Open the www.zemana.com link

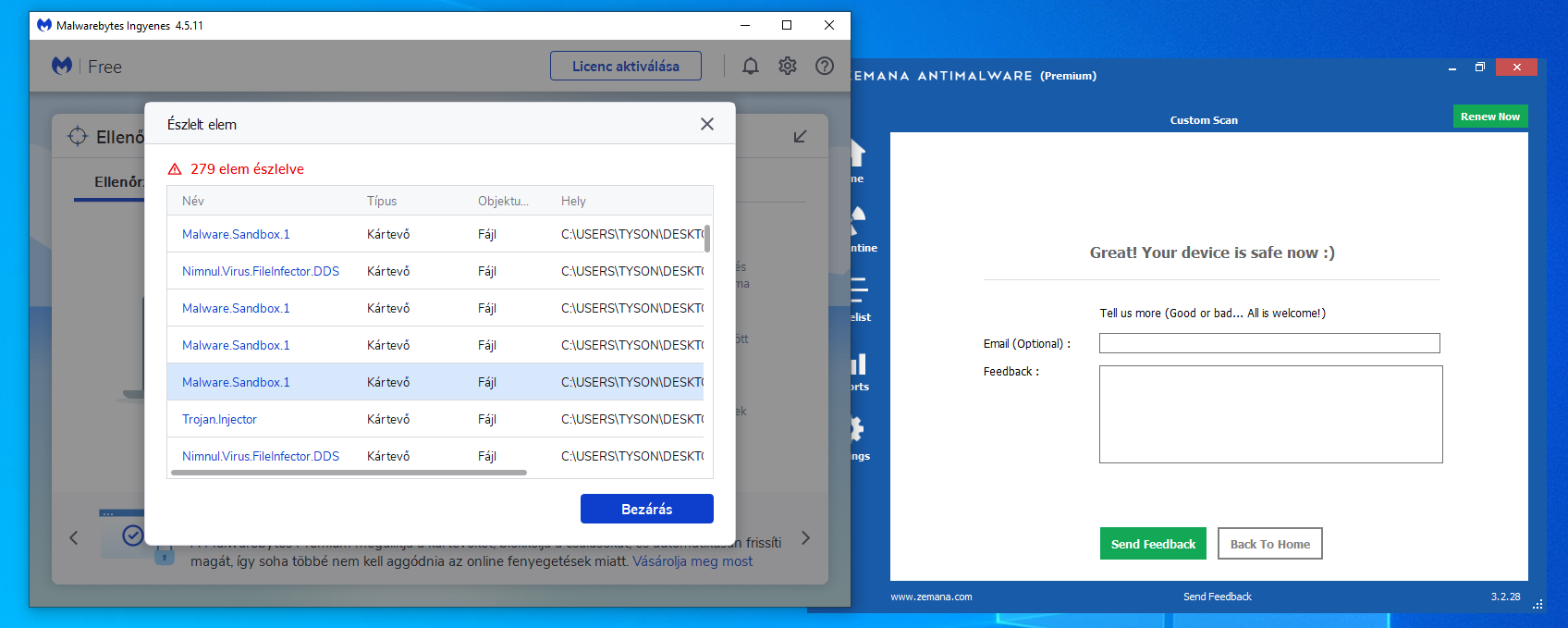click(931, 597)
